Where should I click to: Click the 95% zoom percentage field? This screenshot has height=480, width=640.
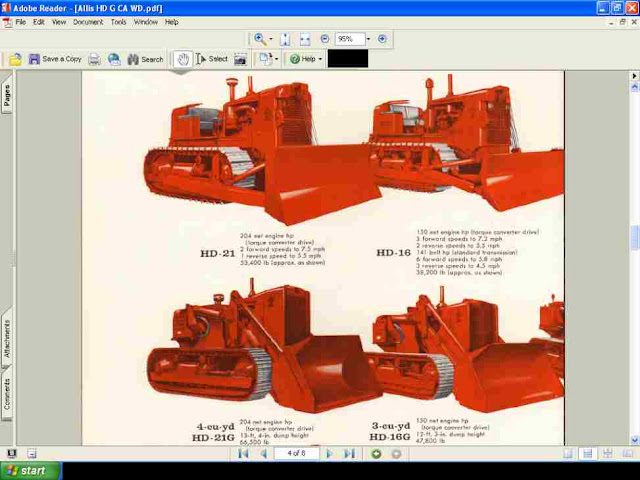pyautogui.click(x=350, y=39)
